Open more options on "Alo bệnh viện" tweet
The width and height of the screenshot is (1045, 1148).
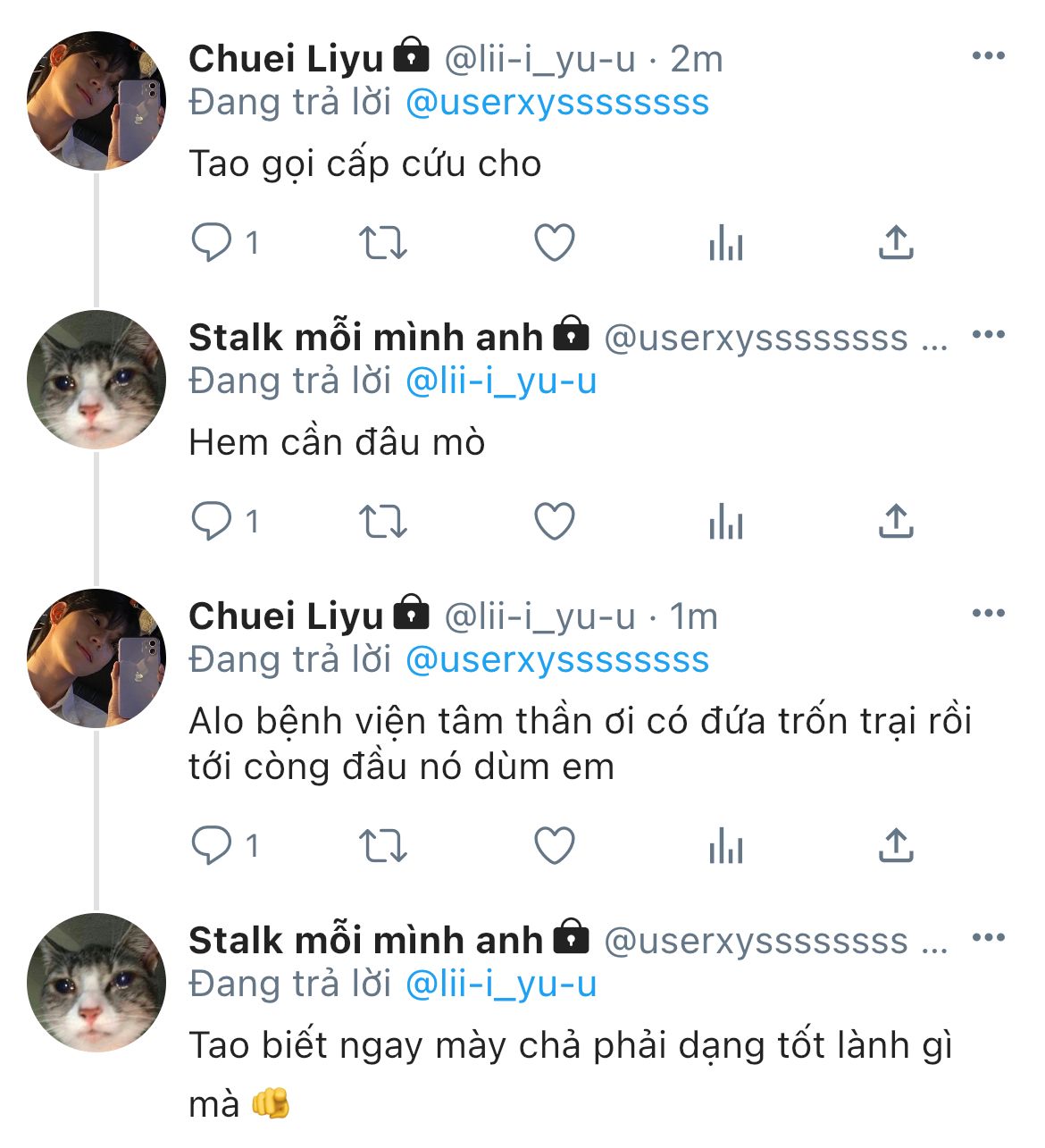click(x=988, y=614)
